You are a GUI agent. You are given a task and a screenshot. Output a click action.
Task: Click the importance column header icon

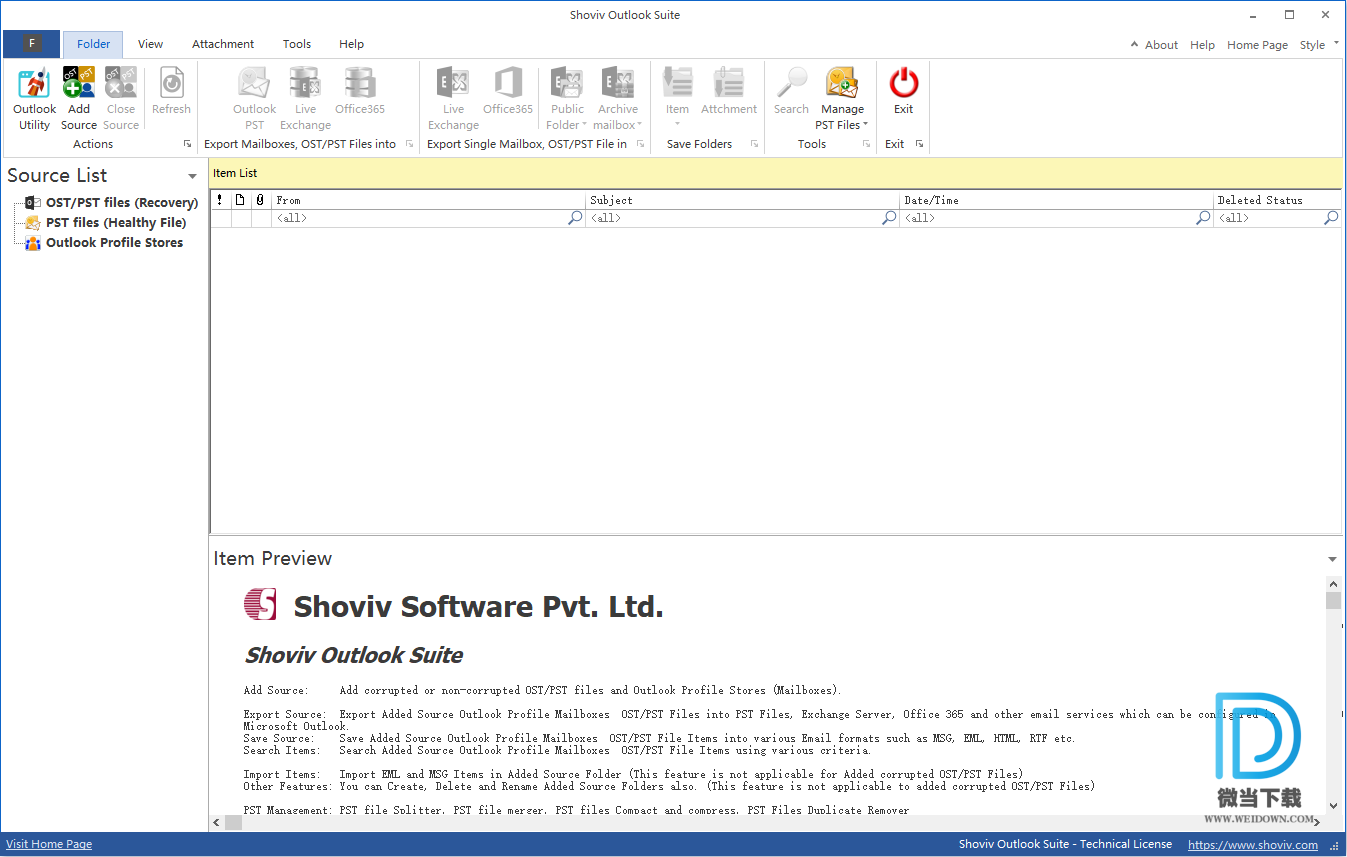[220, 200]
